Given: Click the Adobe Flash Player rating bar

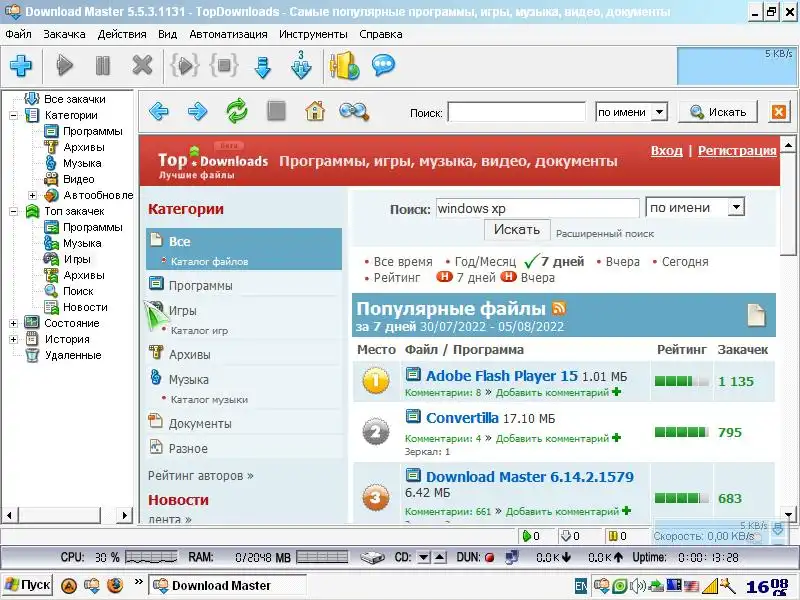Looking at the screenshot, I should pos(682,381).
